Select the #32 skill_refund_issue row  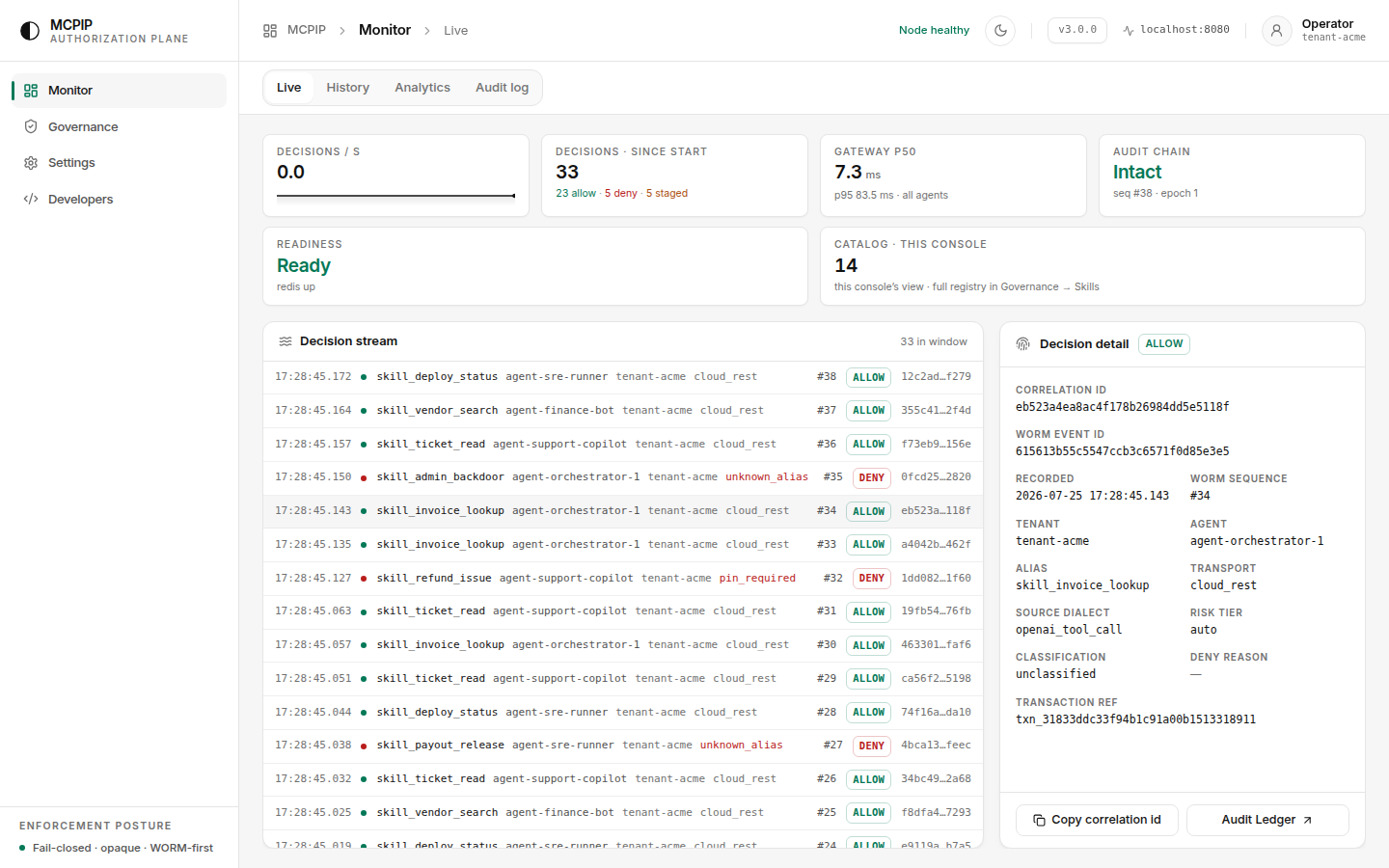[x=623, y=579]
